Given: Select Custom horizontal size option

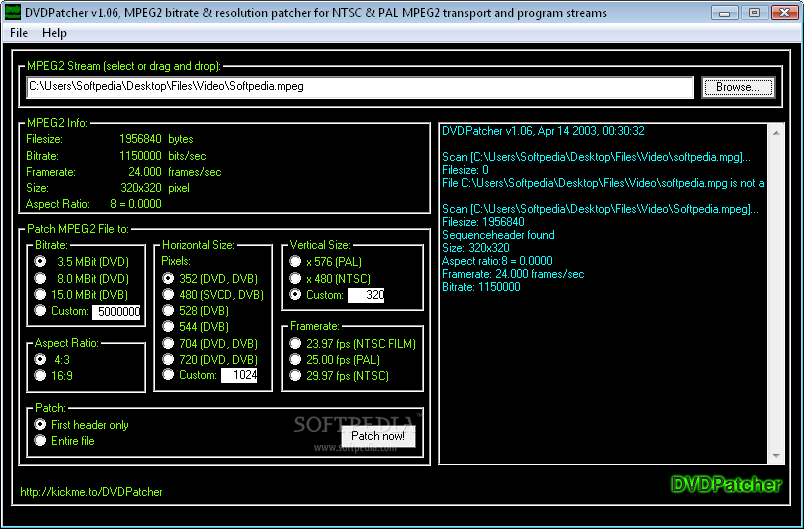Looking at the screenshot, I should 190,375.
